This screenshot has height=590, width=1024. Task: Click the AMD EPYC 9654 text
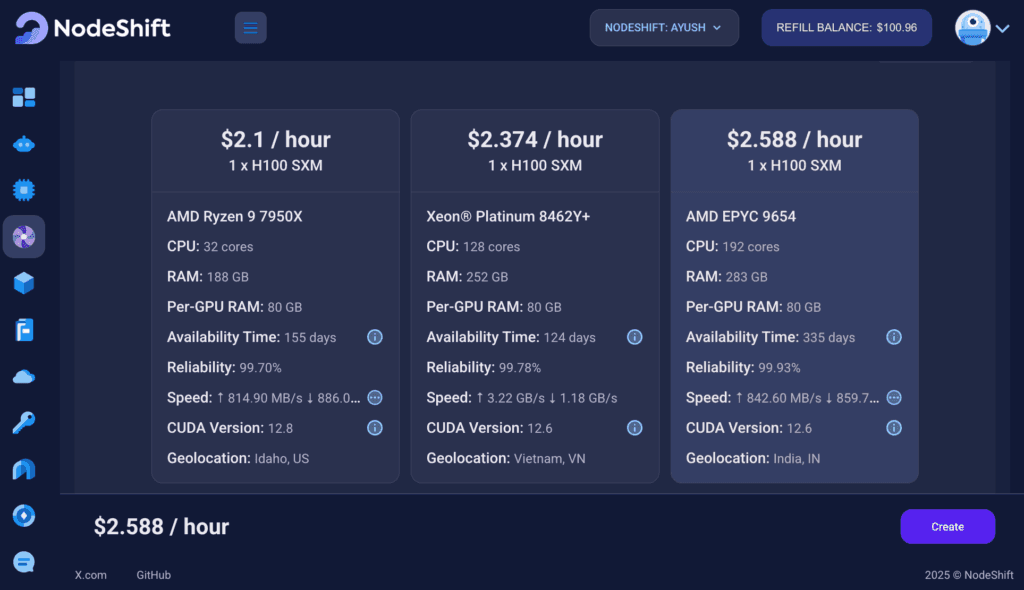[741, 216]
